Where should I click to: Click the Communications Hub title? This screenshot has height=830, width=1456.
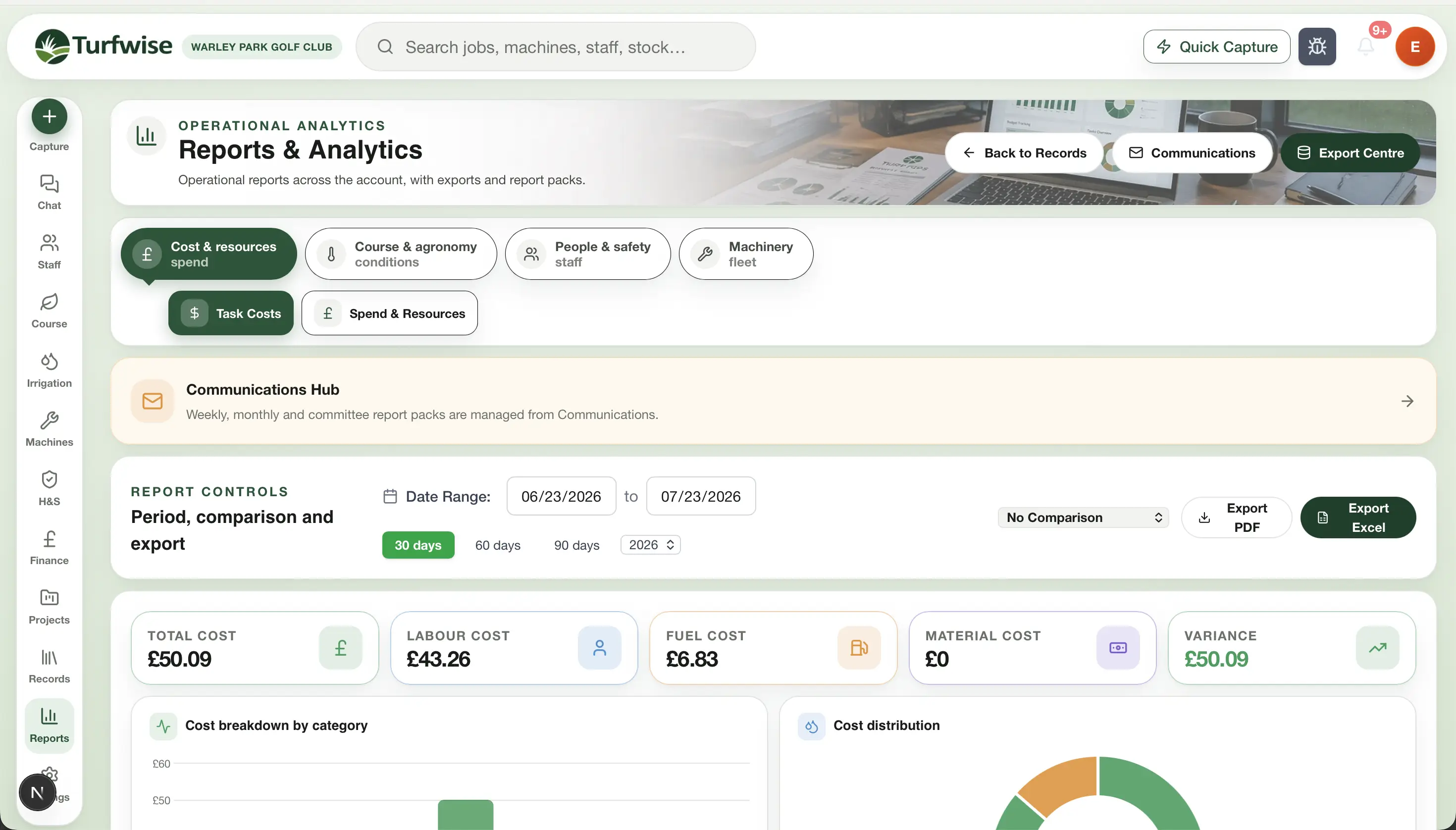(262, 389)
